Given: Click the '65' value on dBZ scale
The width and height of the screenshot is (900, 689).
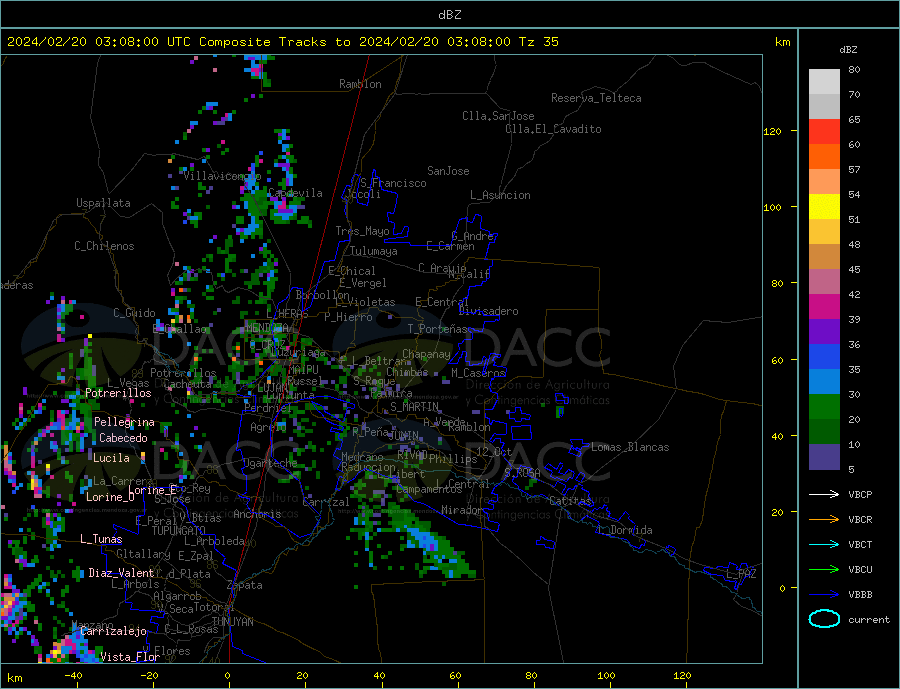Looking at the screenshot, I should pos(854,120).
